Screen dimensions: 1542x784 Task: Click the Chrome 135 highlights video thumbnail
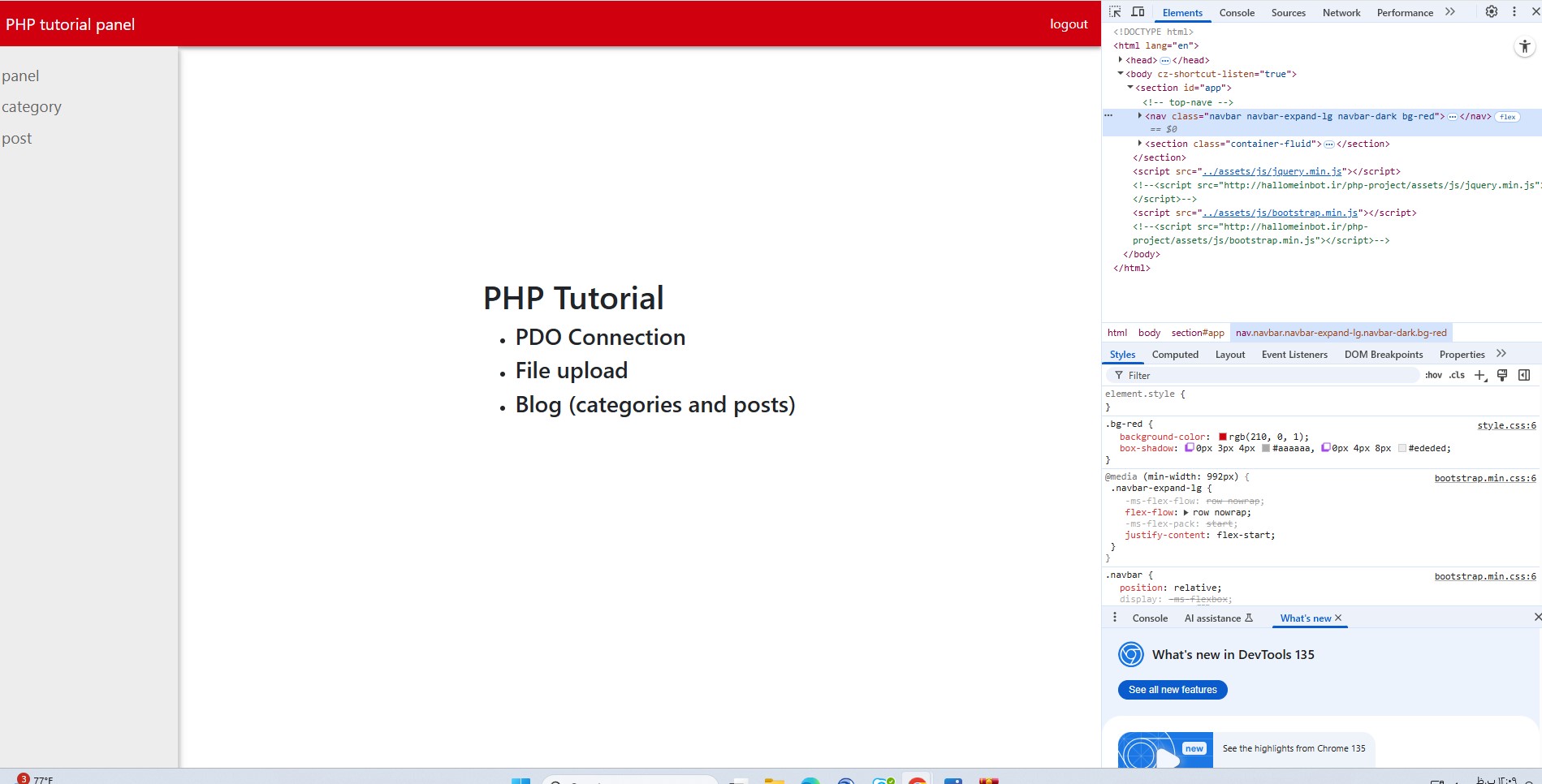point(1166,750)
